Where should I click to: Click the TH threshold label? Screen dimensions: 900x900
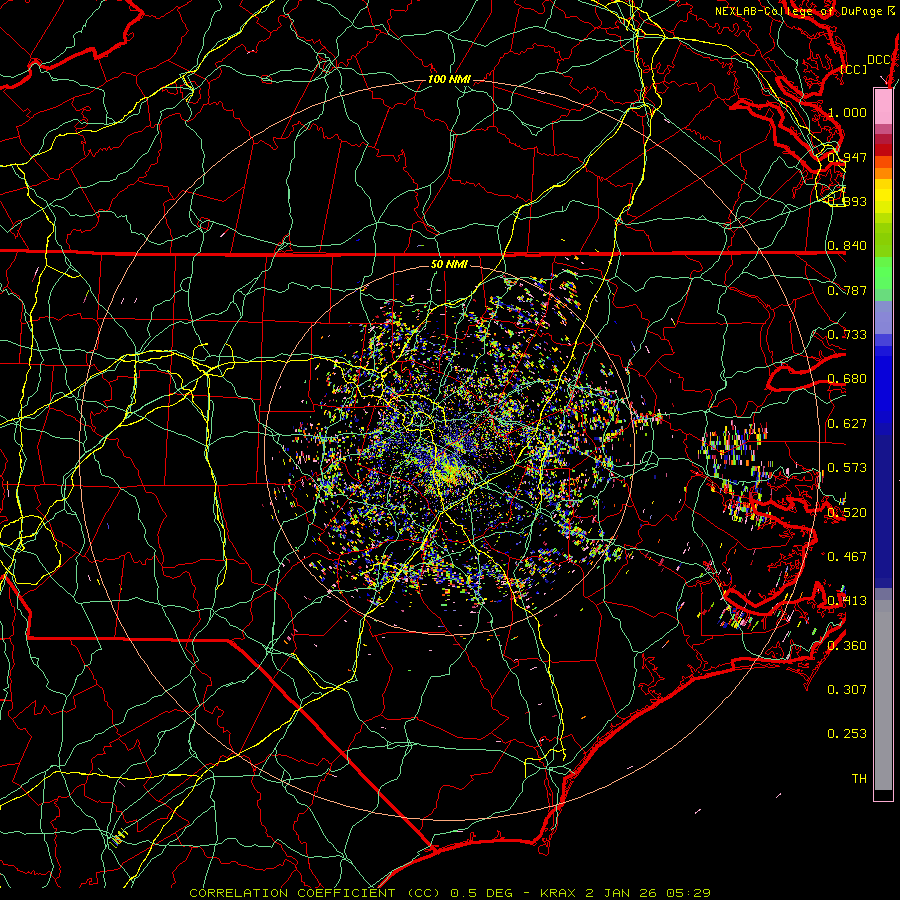pos(859,779)
